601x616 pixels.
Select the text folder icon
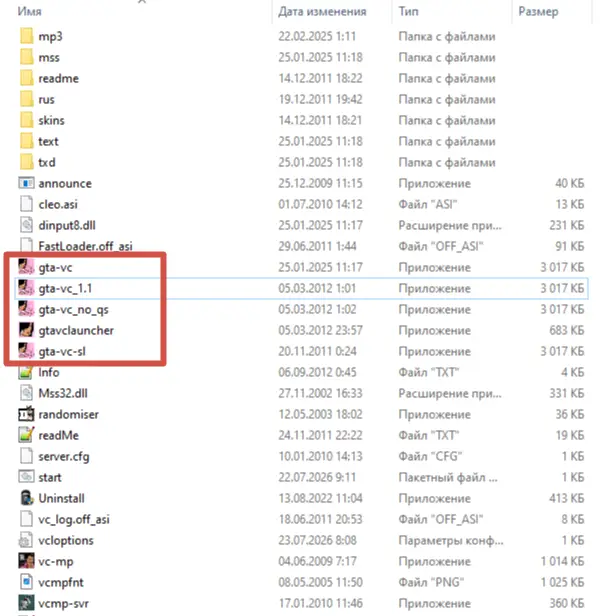click(26, 141)
